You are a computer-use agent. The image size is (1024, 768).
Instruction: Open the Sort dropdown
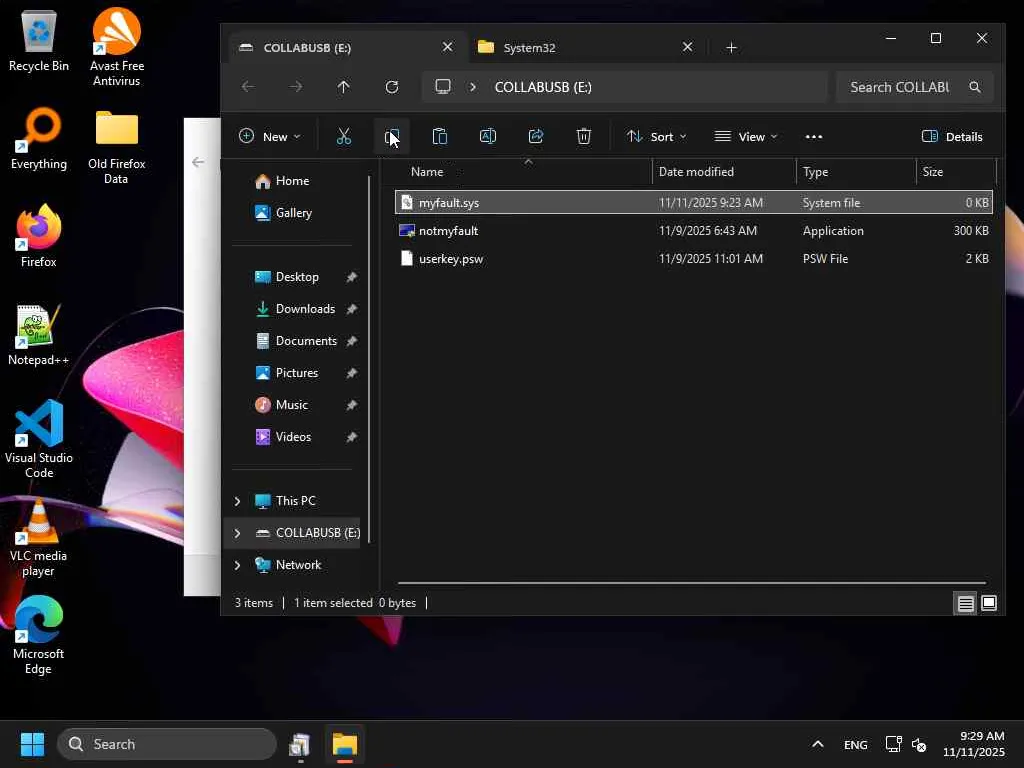[656, 137]
